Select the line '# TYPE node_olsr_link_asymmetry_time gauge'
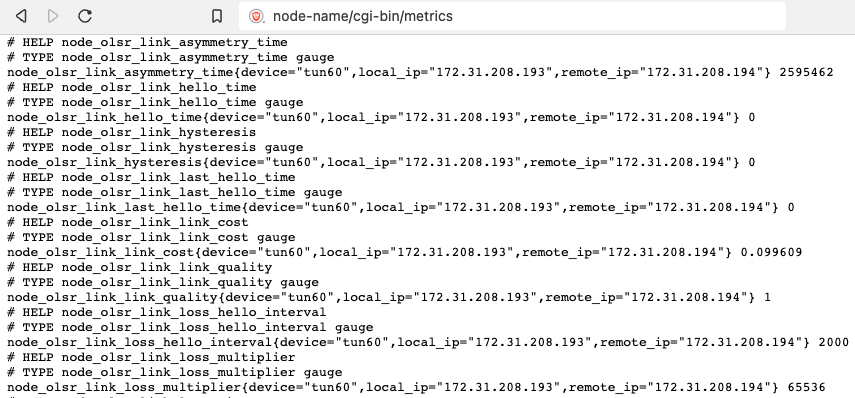The width and height of the screenshot is (855, 398). (x=171, y=57)
